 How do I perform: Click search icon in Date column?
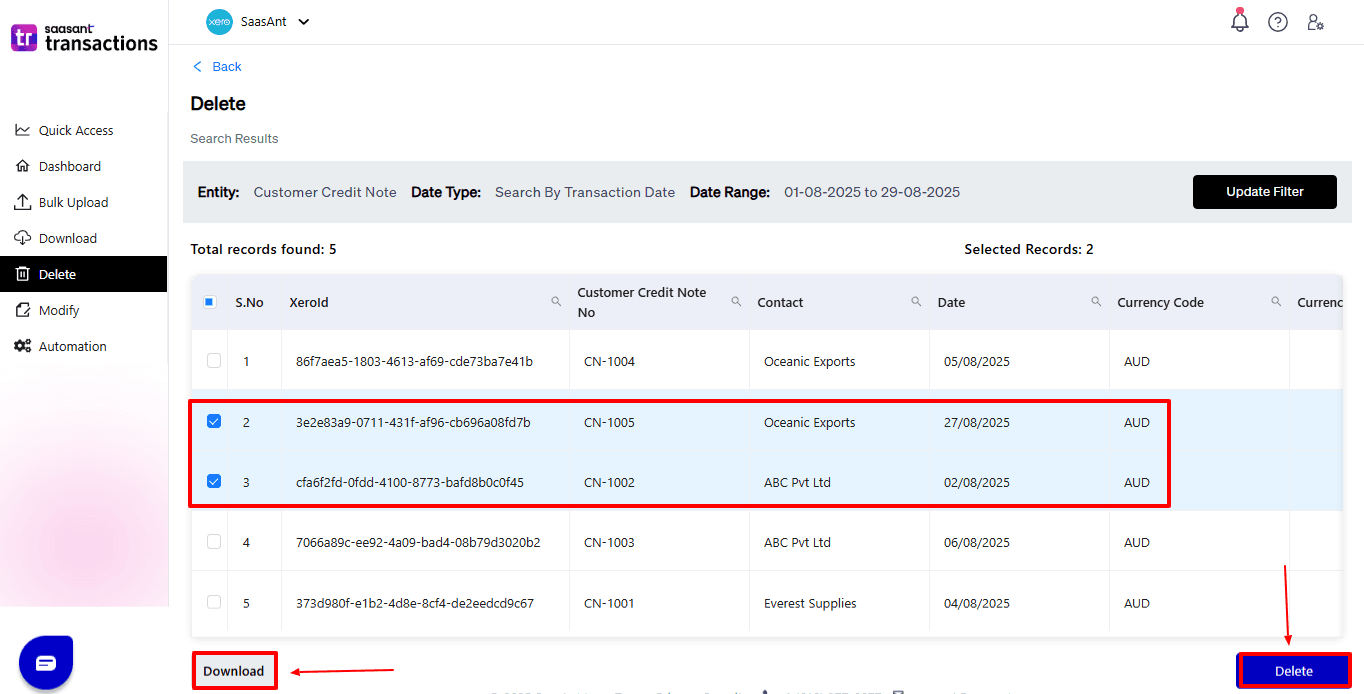point(1096,301)
